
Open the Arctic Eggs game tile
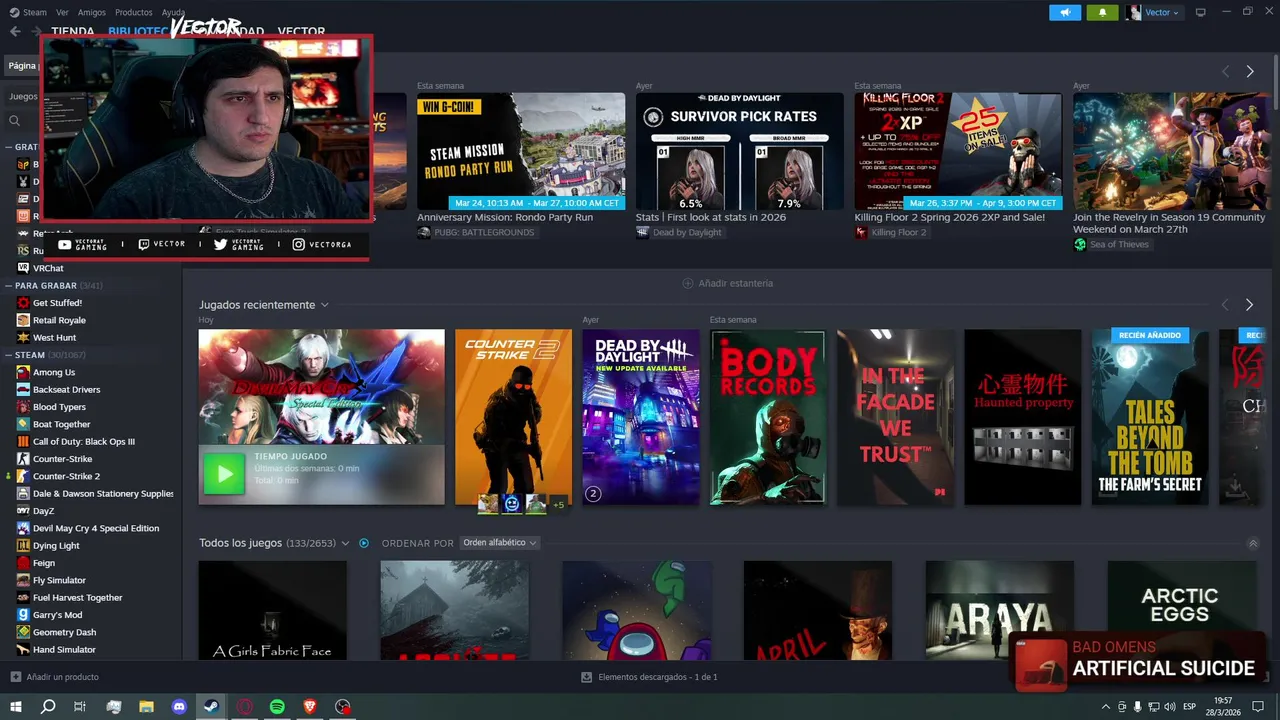click(1181, 610)
